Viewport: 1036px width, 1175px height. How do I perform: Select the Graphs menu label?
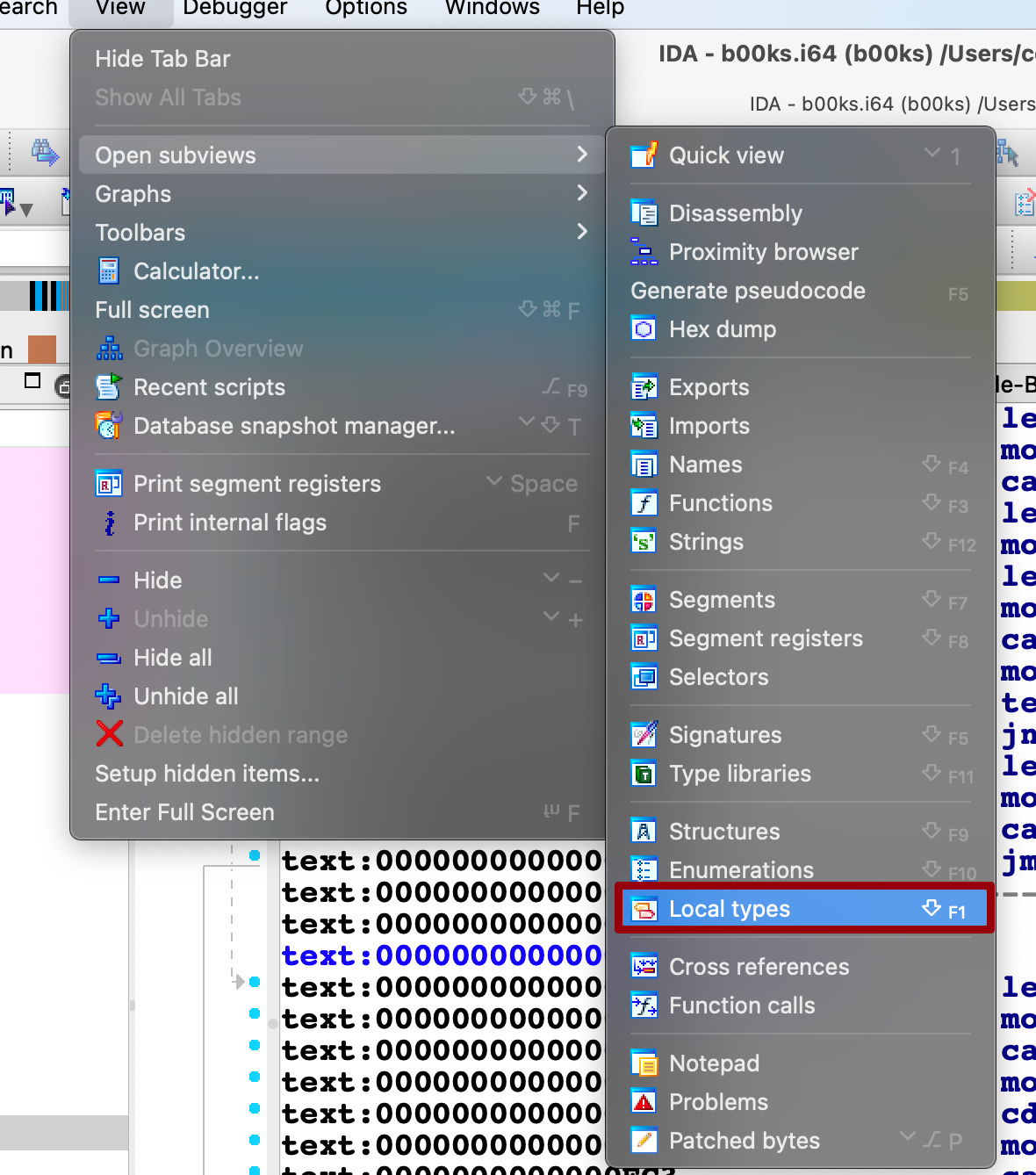(x=133, y=194)
